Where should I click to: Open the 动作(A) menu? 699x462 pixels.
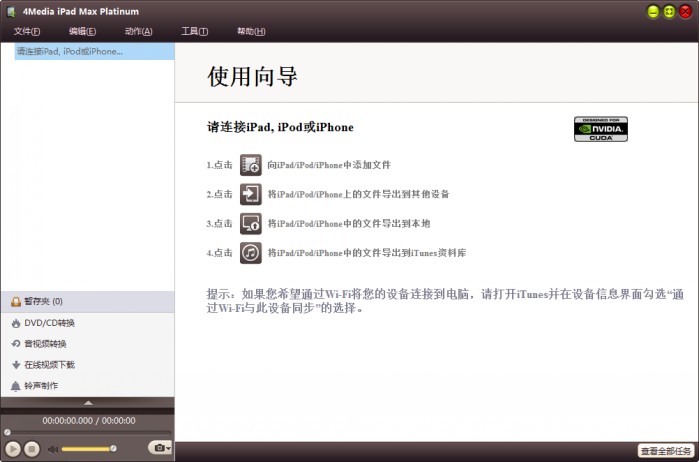[139, 31]
